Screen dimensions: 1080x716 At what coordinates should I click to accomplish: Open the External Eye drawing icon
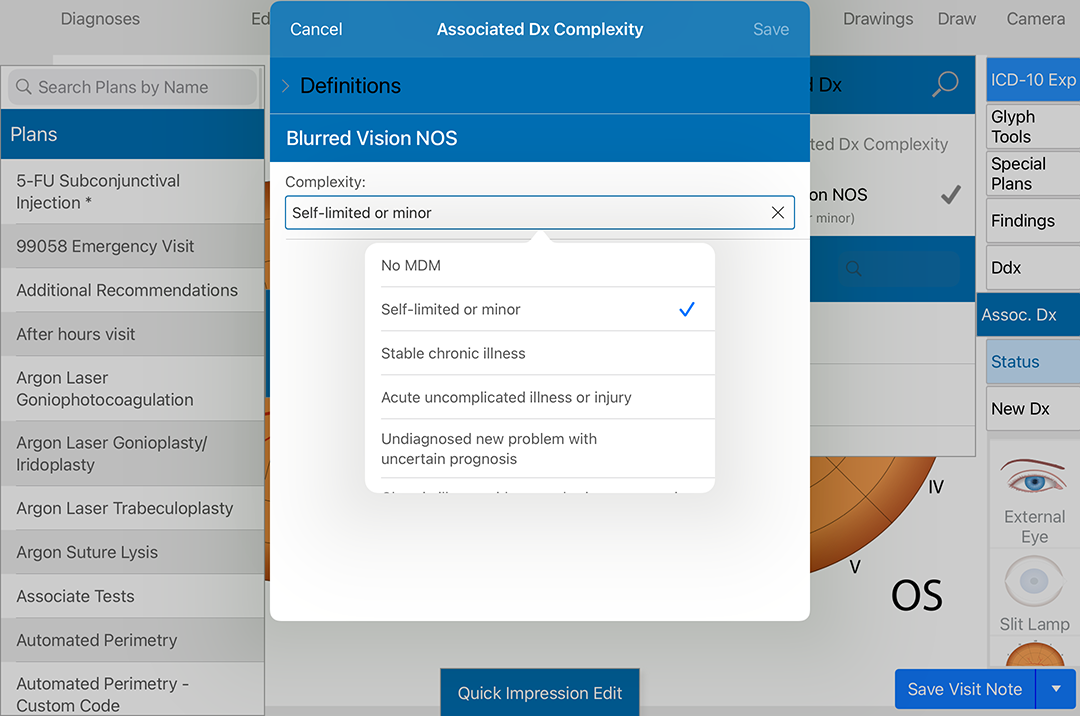[1034, 479]
